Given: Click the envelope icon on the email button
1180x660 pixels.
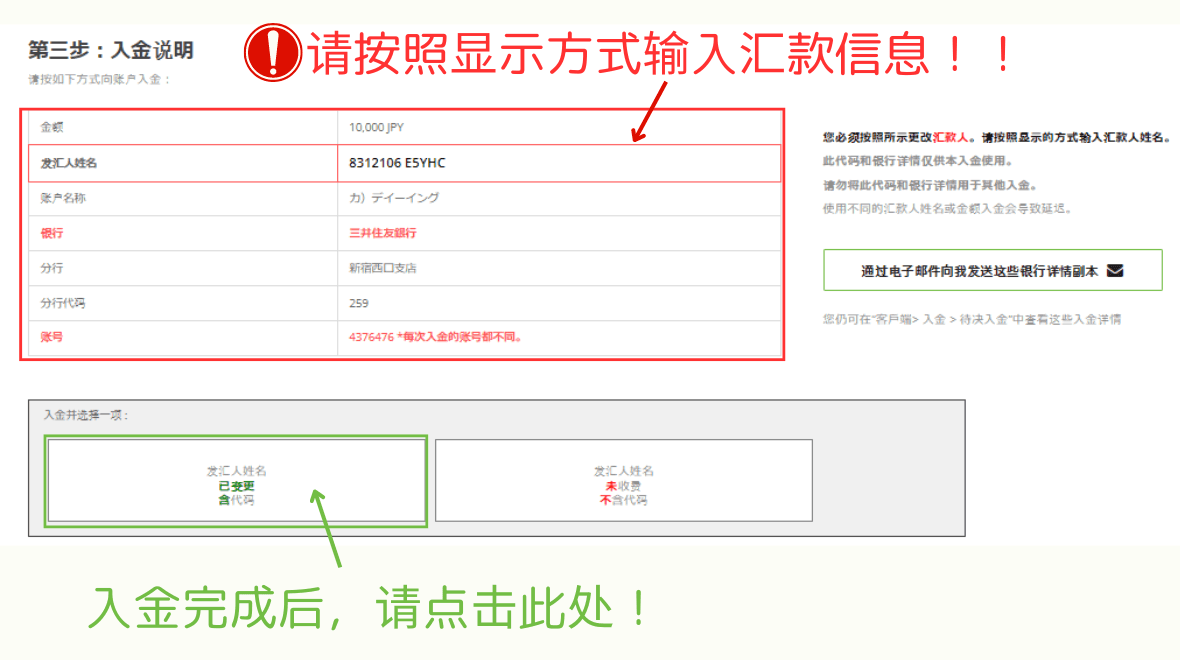Looking at the screenshot, I should tap(1117, 270).
